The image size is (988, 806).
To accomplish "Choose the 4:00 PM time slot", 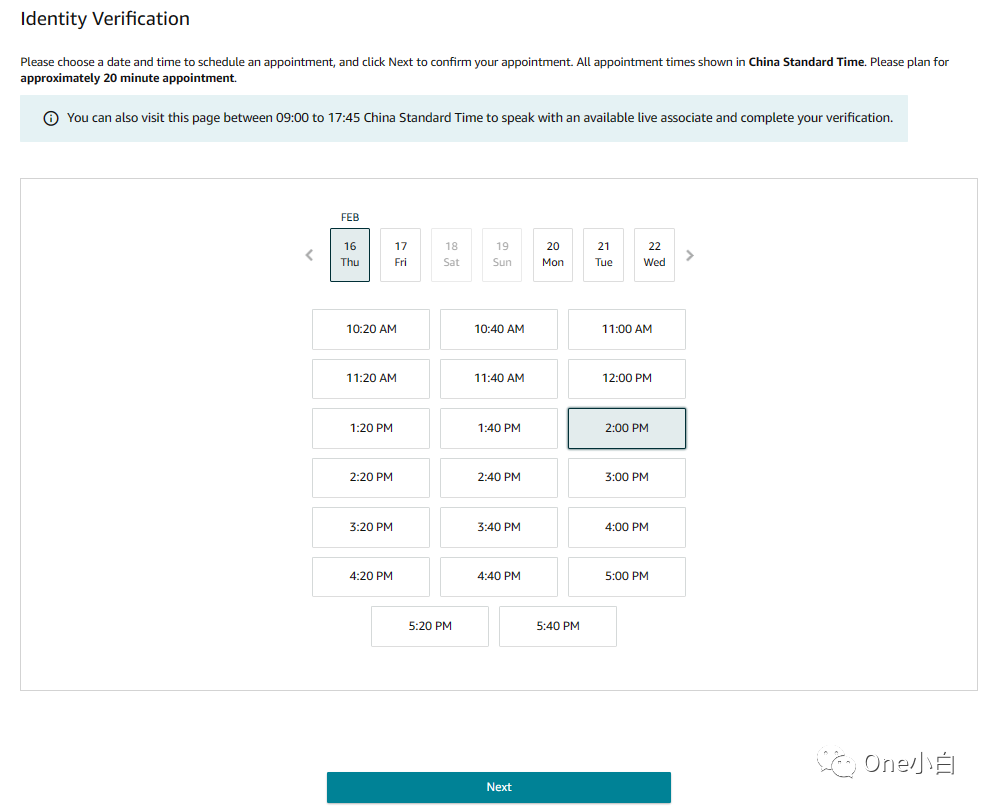I will [x=627, y=527].
